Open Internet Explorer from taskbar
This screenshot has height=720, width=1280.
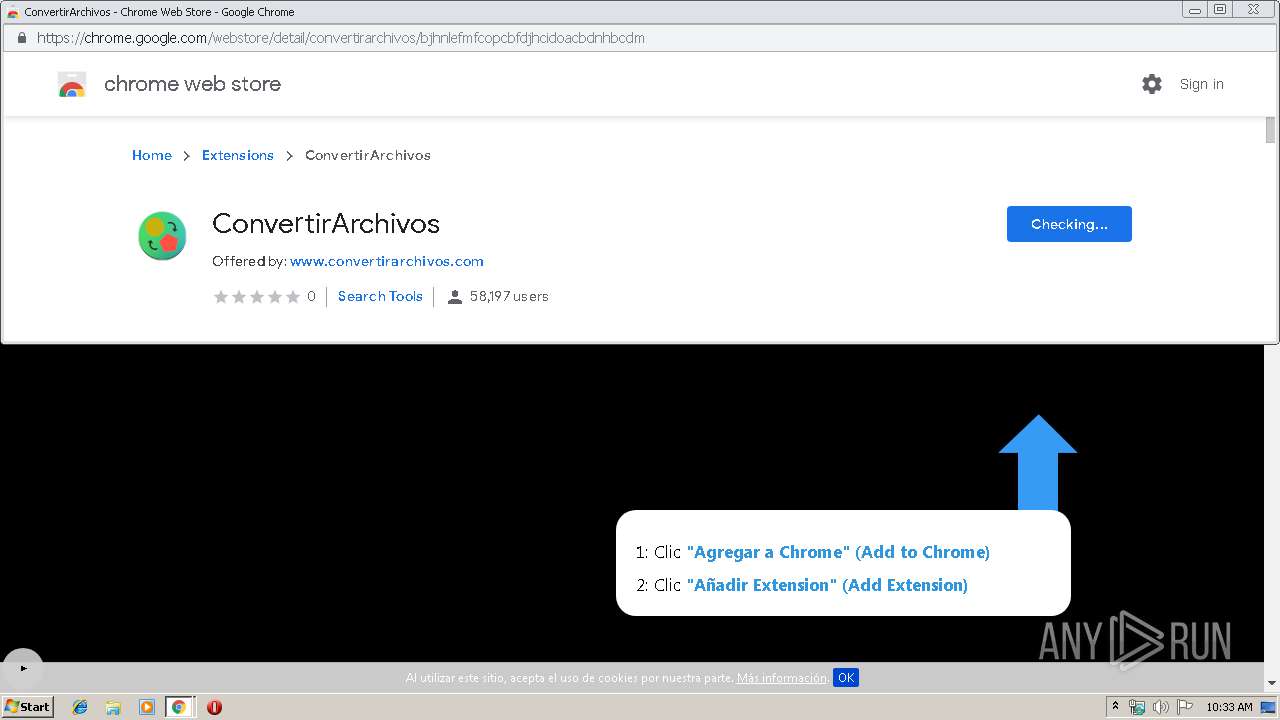(x=80, y=707)
